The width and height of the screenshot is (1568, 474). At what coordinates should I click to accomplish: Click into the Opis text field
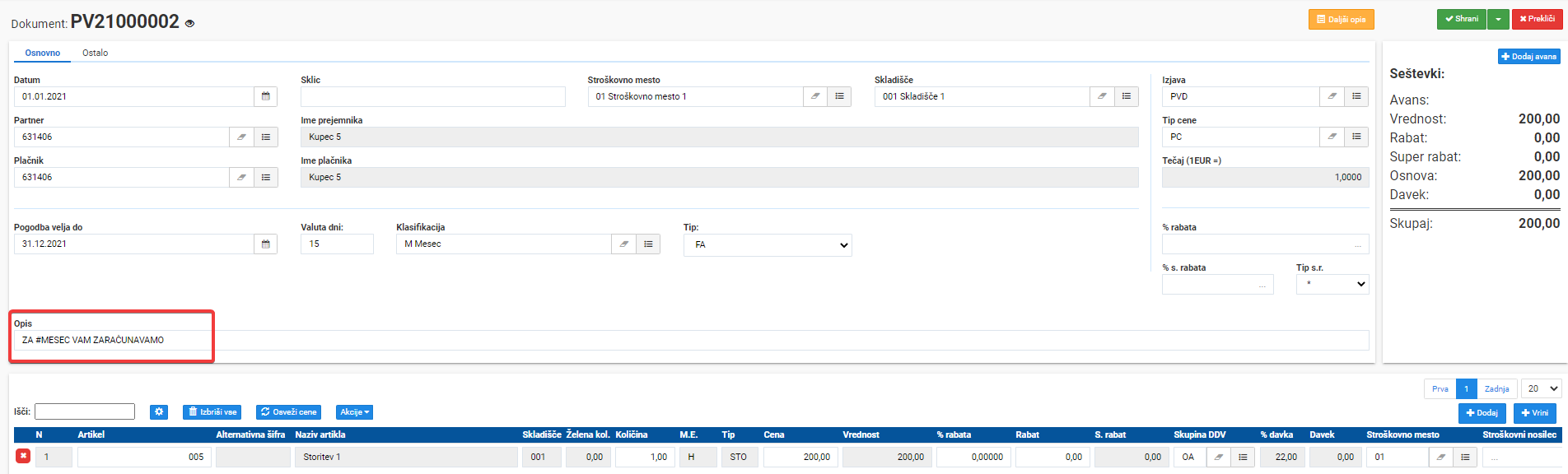click(x=691, y=340)
